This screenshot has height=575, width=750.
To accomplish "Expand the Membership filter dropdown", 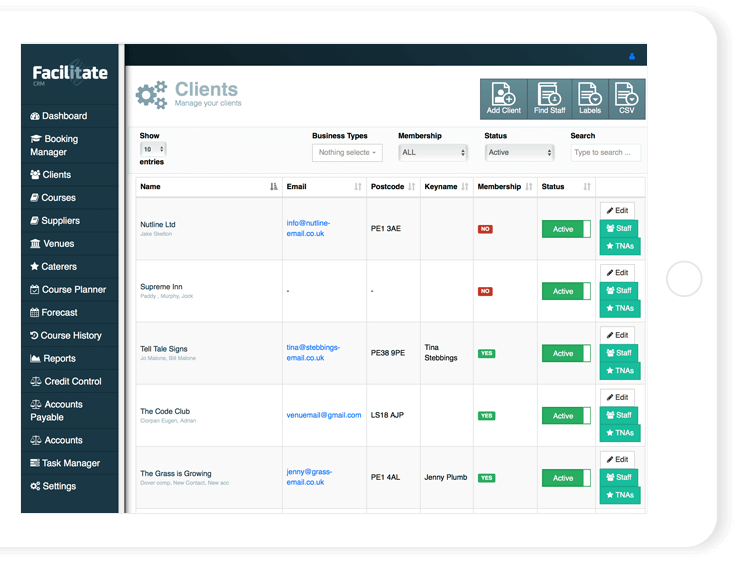I will pos(433,153).
